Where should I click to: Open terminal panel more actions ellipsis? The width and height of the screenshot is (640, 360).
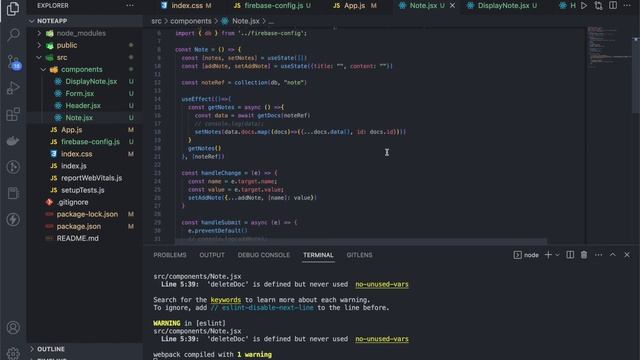(x=598, y=255)
